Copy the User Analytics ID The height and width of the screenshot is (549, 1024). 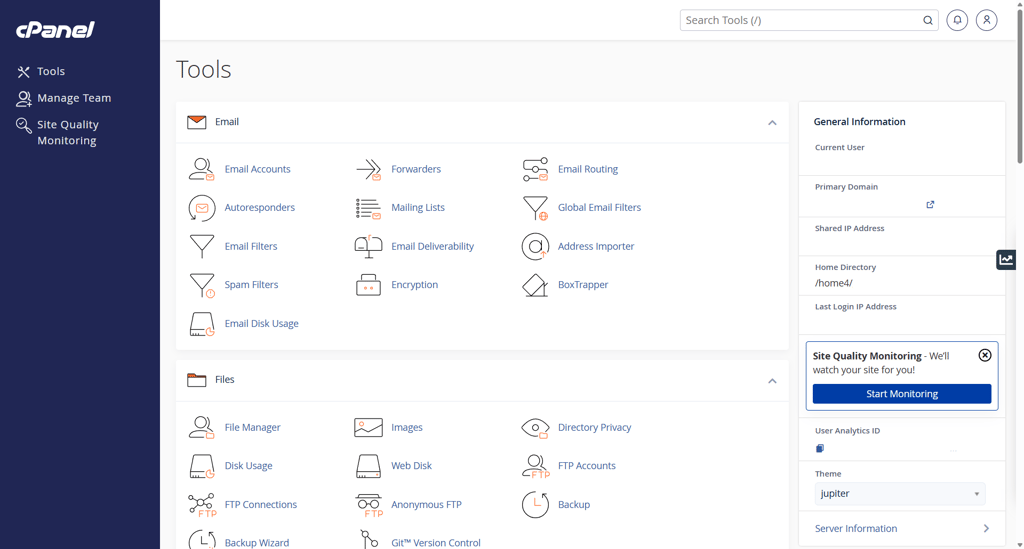820,448
